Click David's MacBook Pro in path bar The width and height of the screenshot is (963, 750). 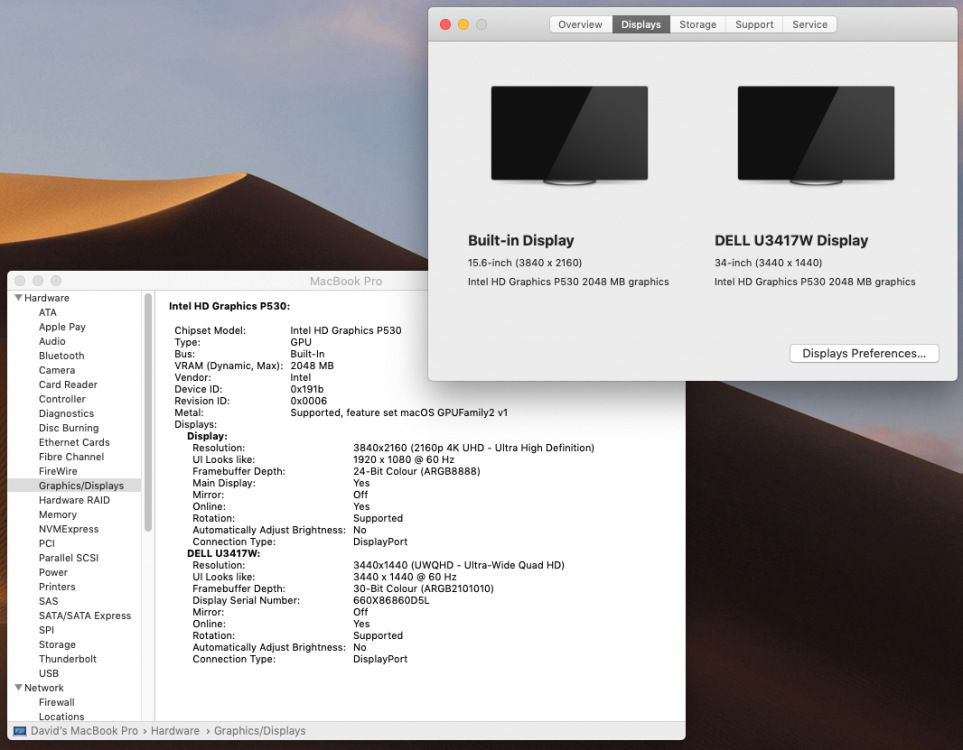84,731
